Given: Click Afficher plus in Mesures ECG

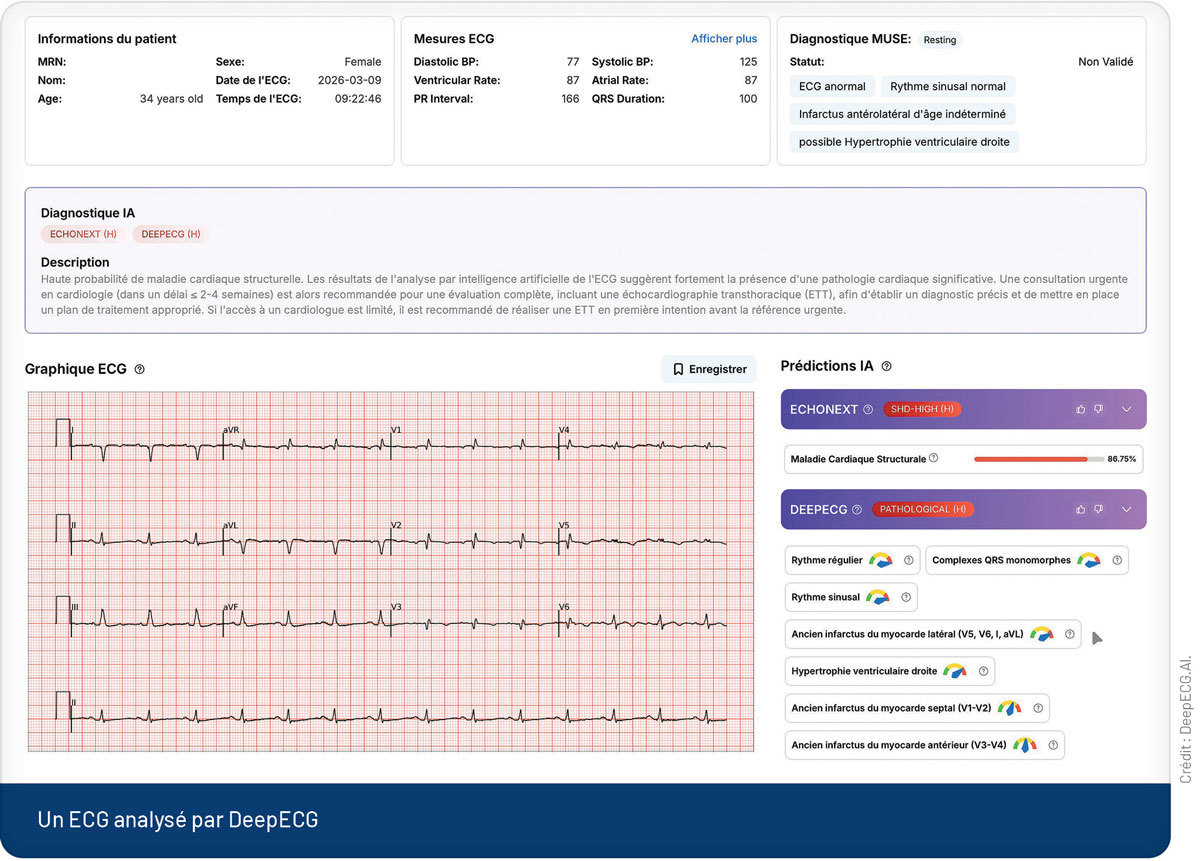Looking at the screenshot, I should coord(724,39).
